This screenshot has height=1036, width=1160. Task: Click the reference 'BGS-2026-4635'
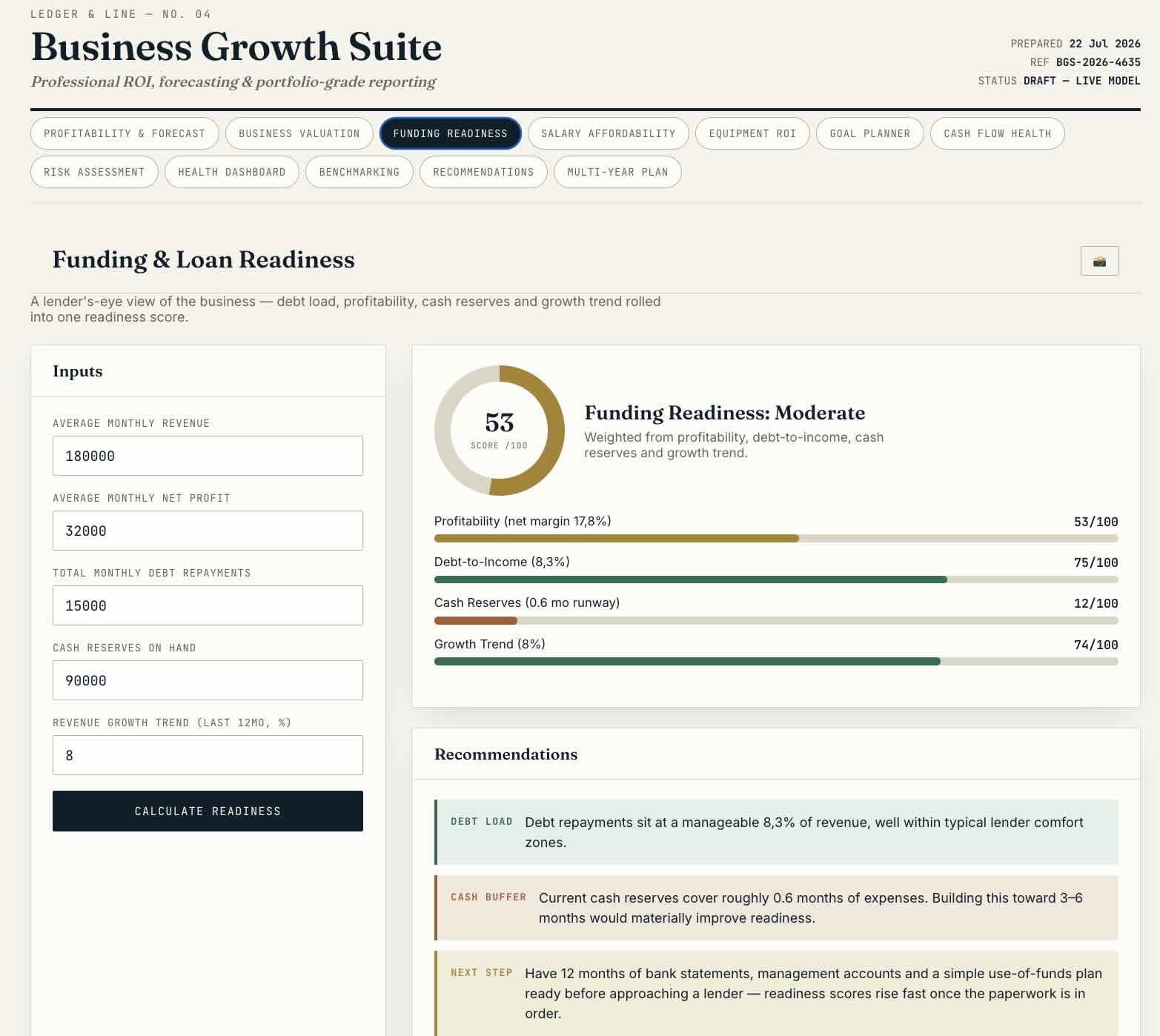pyautogui.click(x=1098, y=62)
